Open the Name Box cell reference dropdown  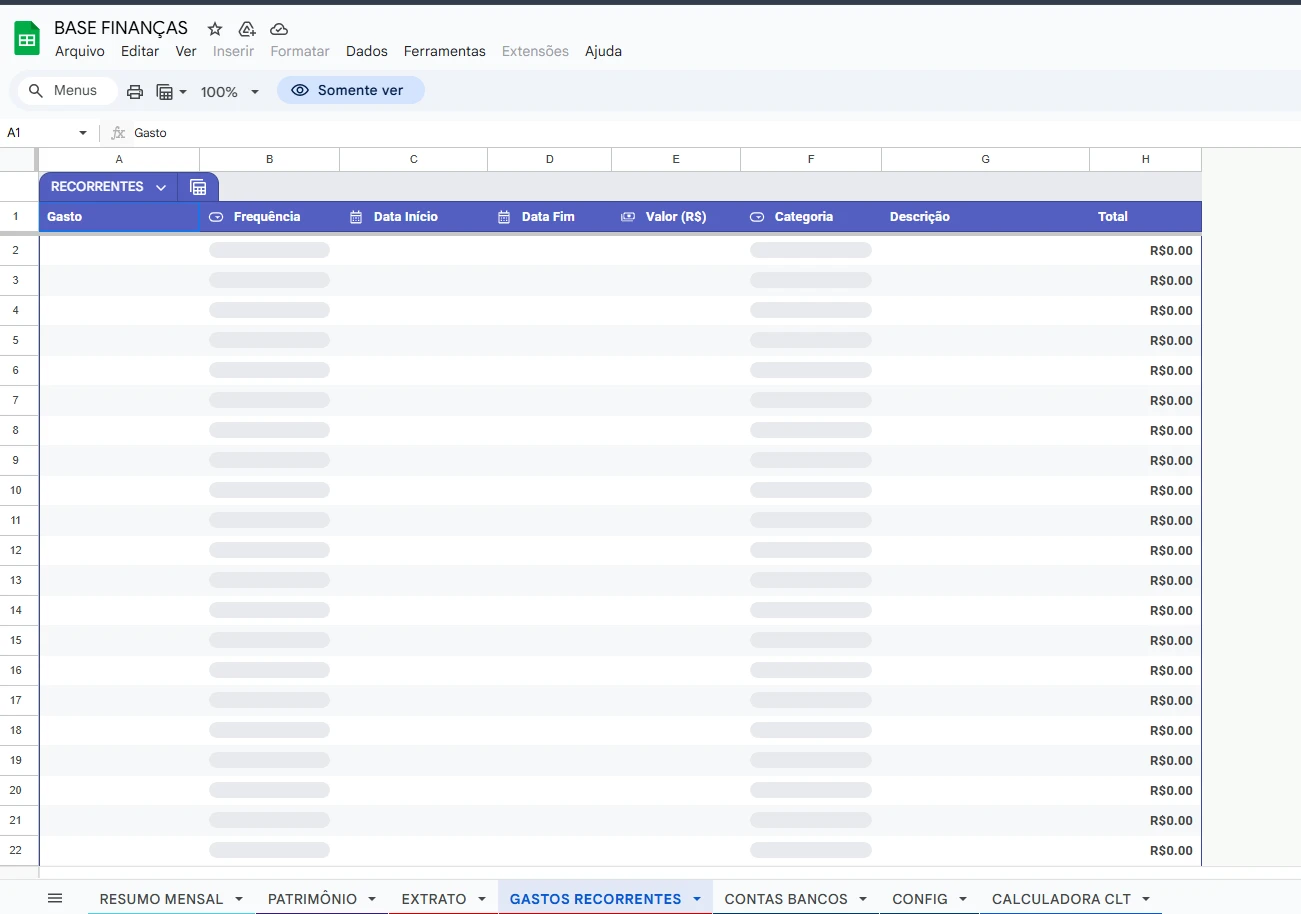83,133
